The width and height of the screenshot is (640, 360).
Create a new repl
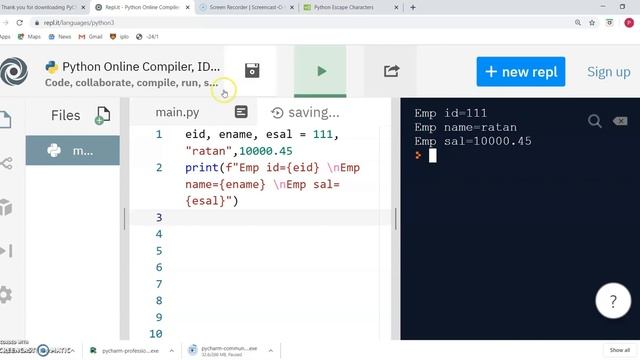[x=520, y=72]
